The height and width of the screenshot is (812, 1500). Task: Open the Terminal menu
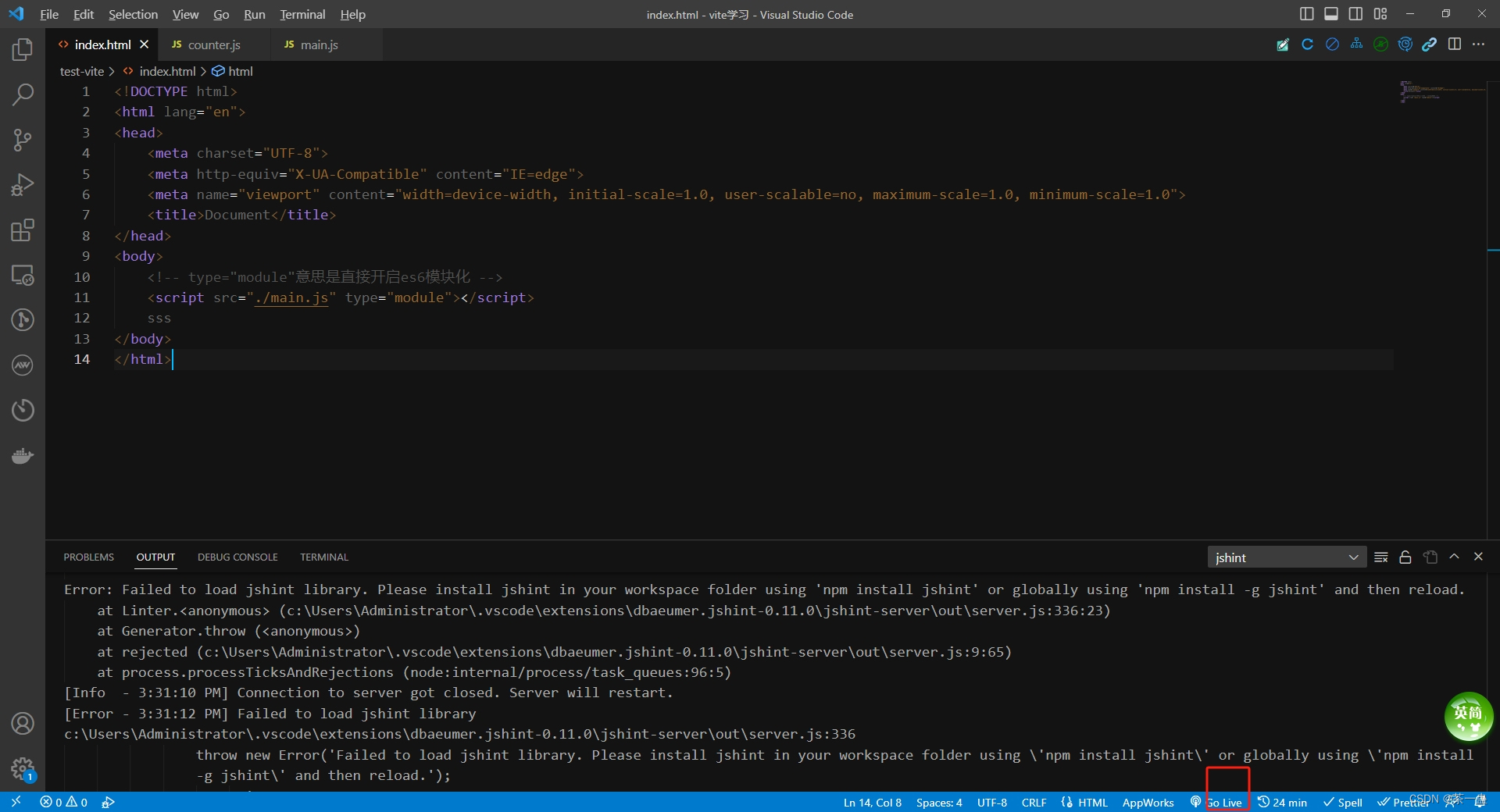[302, 14]
